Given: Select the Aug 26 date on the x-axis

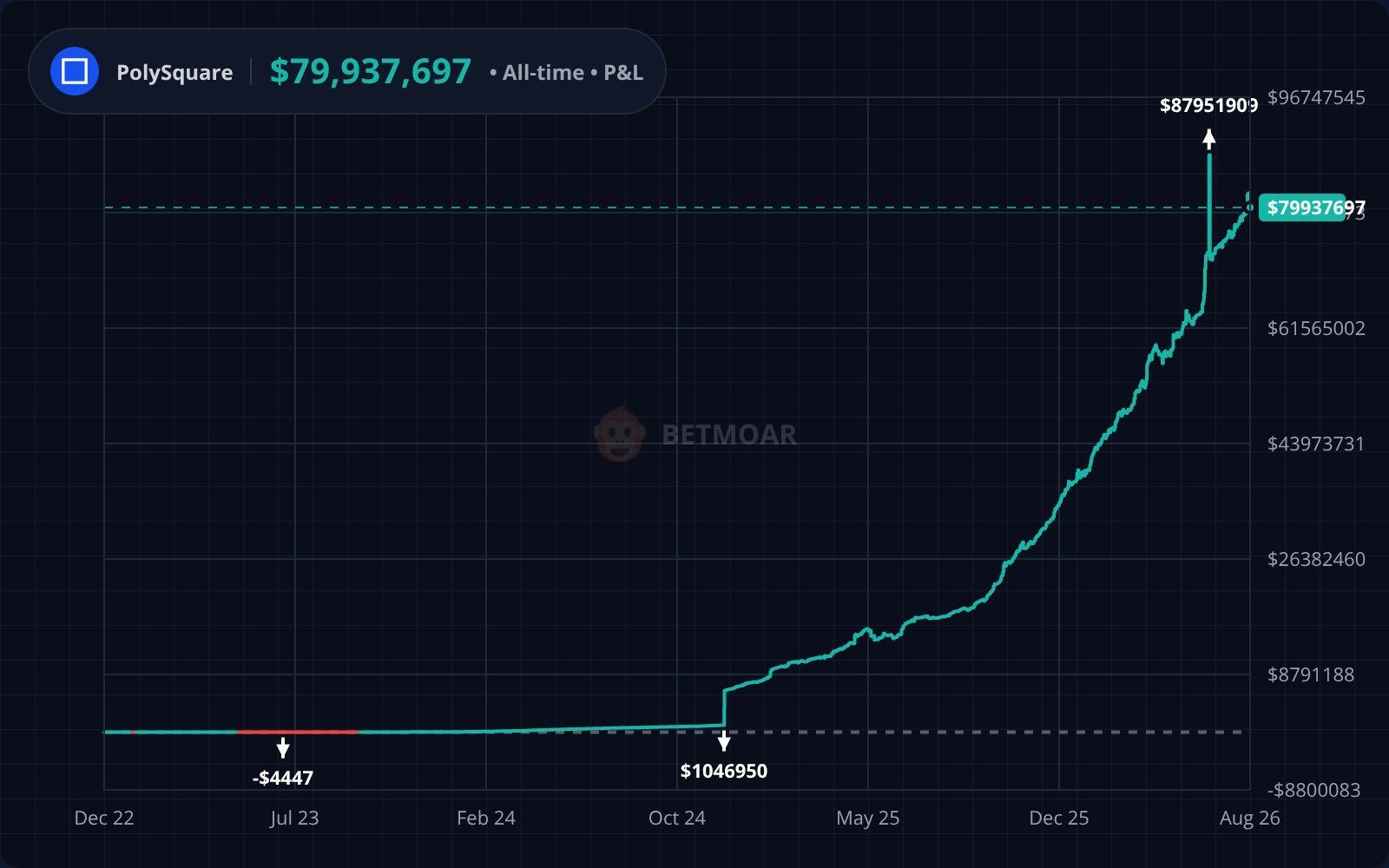Looking at the screenshot, I should coord(1250,818).
